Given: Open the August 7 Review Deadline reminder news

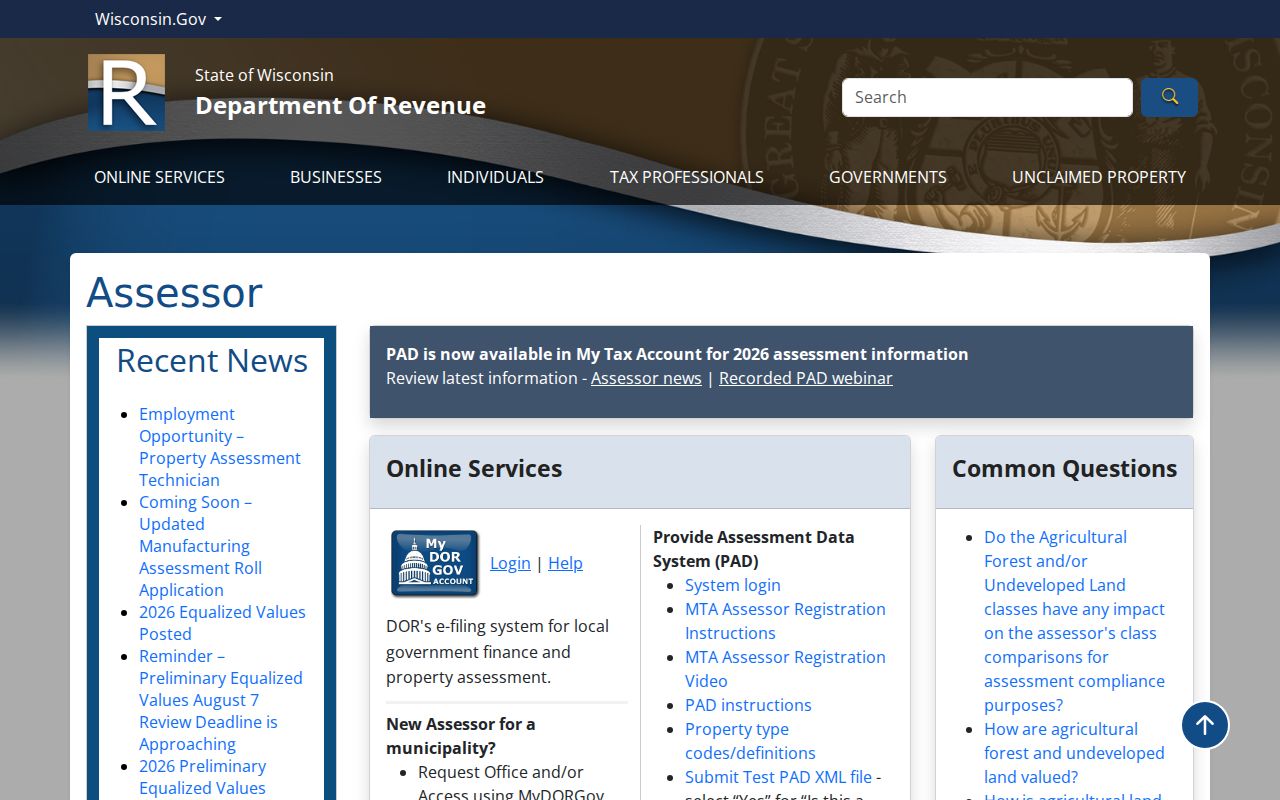Looking at the screenshot, I should click(220, 700).
